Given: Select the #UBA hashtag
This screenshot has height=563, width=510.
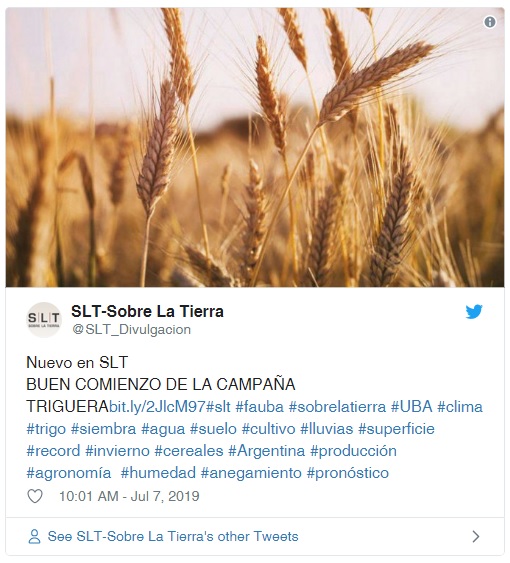Looking at the screenshot, I should (411, 407).
